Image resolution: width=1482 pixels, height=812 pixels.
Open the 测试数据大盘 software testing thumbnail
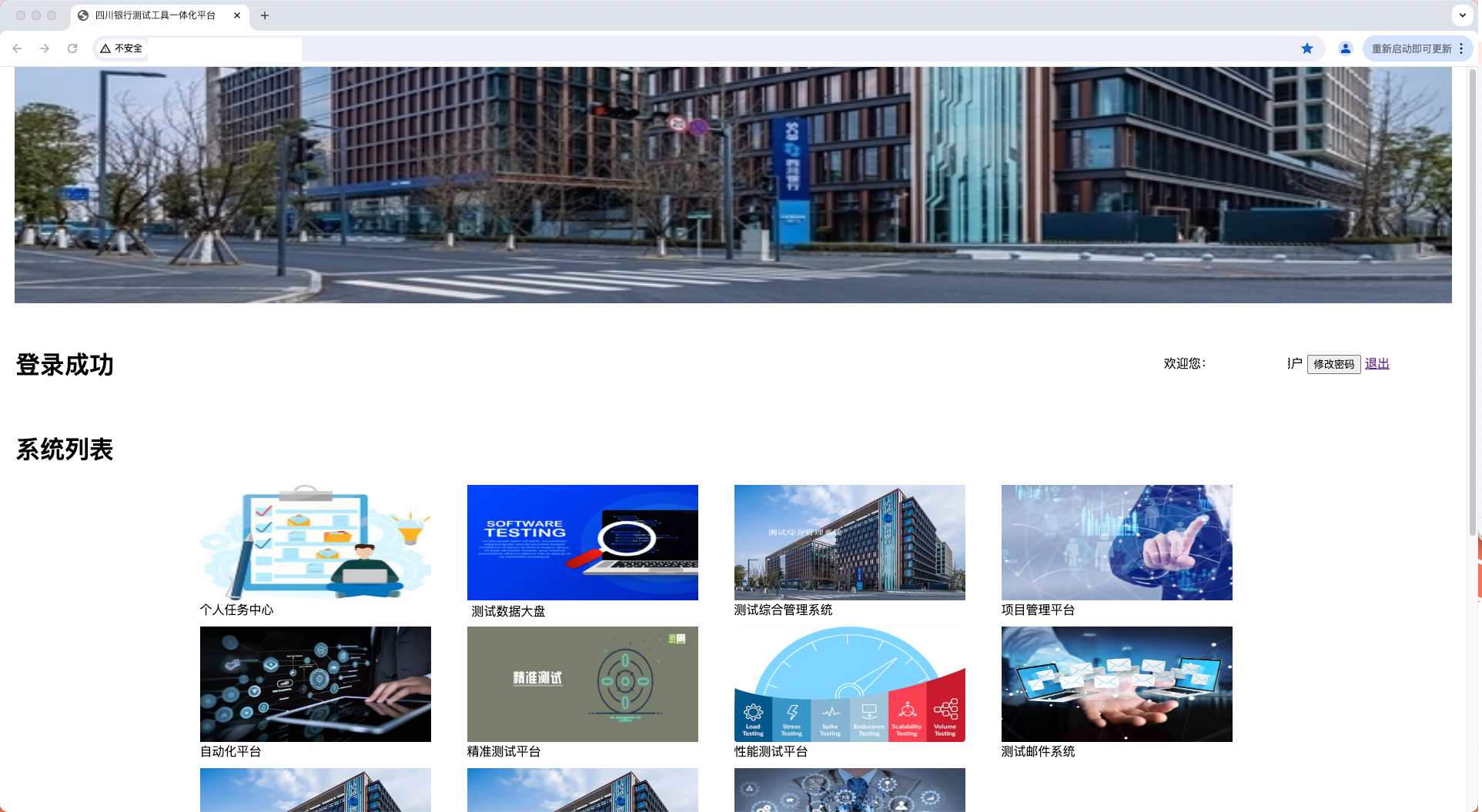[x=583, y=543]
